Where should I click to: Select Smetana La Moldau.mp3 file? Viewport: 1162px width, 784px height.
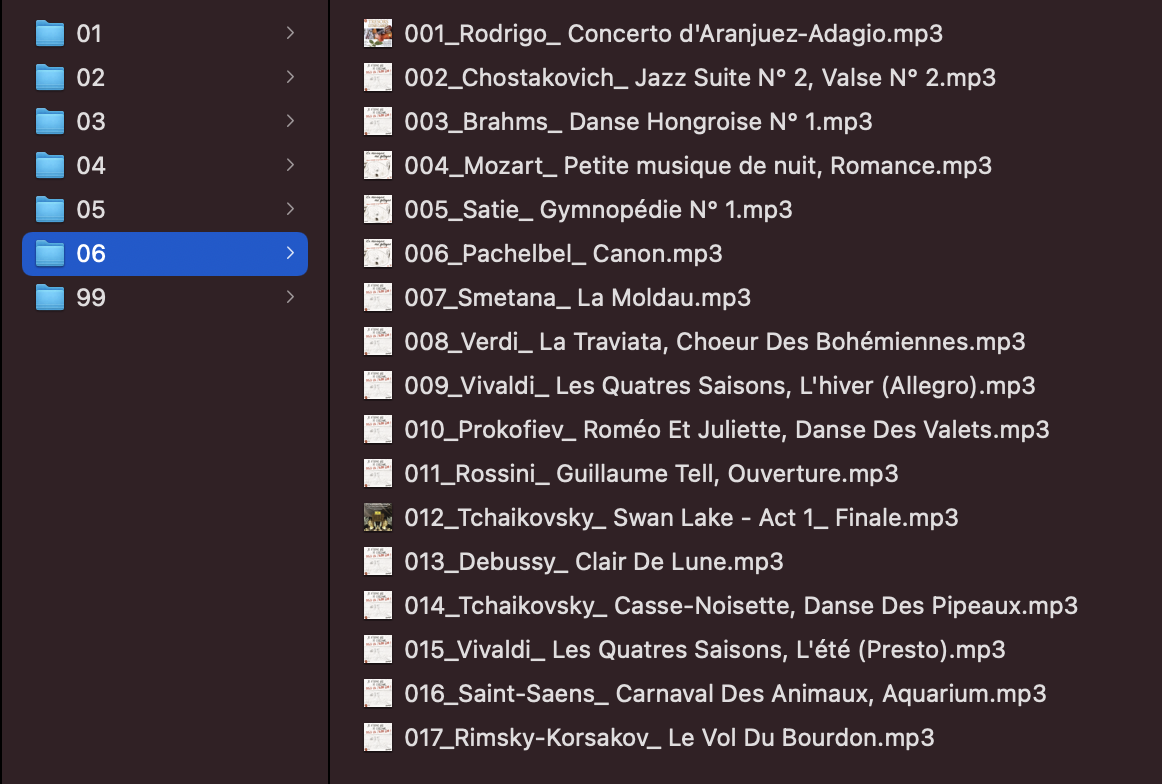[x=577, y=298]
